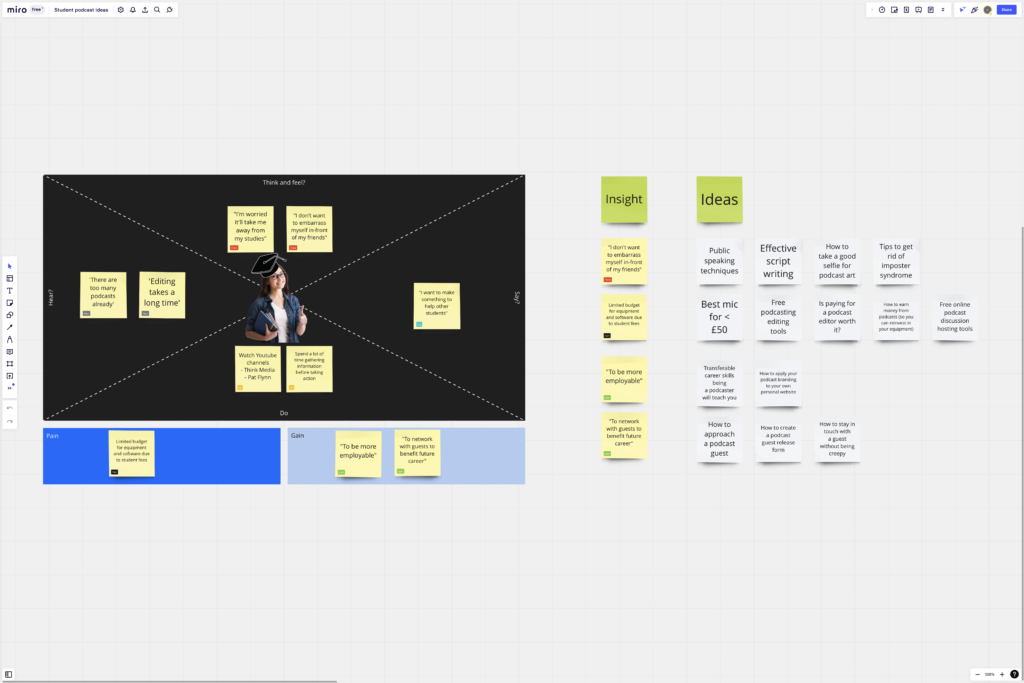Select the student persona image

click(275, 298)
